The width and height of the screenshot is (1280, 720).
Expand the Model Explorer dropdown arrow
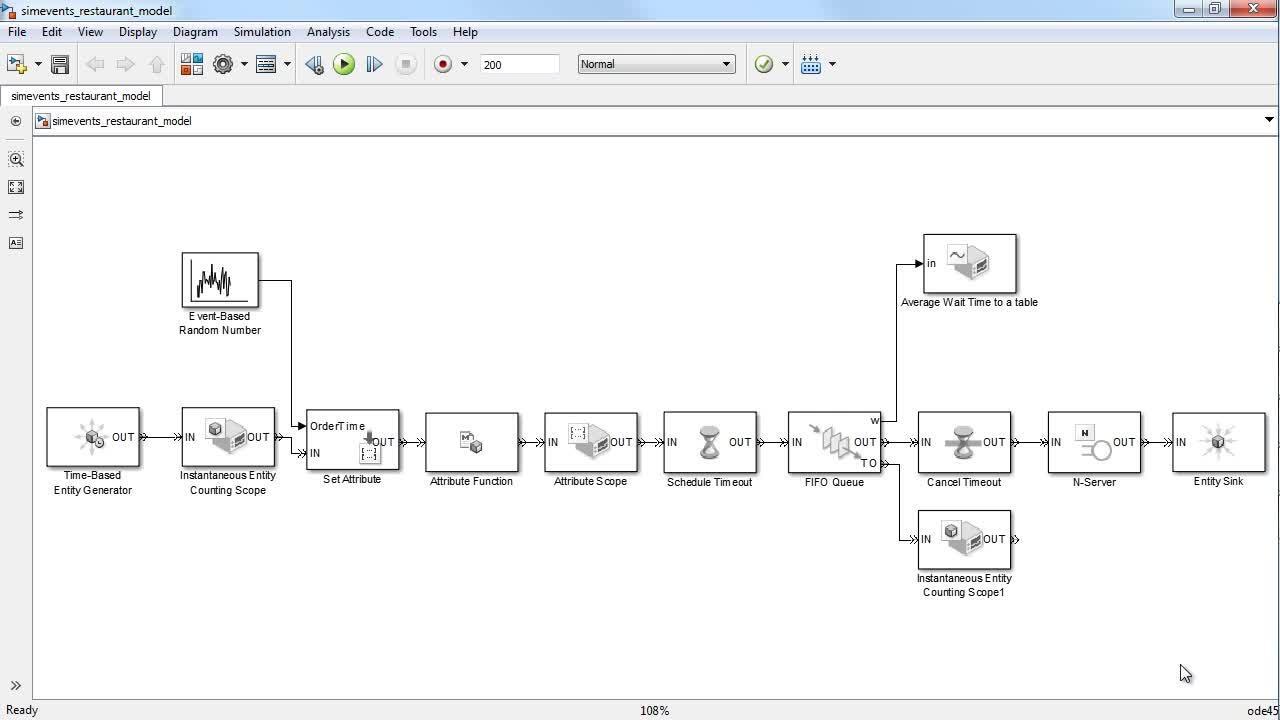click(x=287, y=64)
